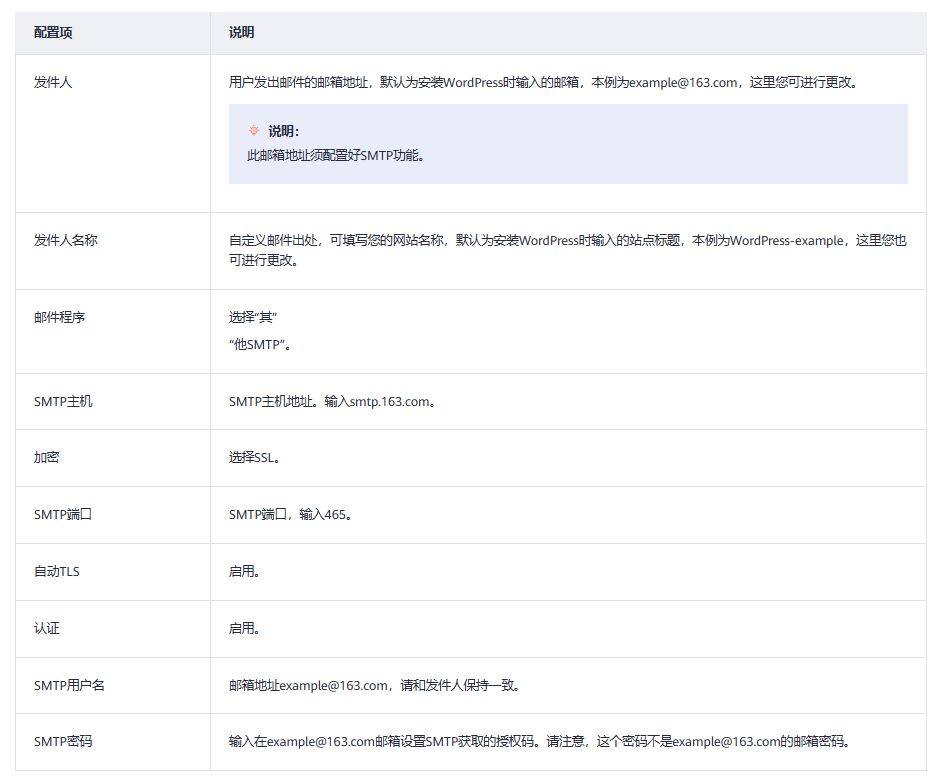Click the text “他SMTP”。
Image resolution: width=941 pixels, height=781 pixels.
[x=260, y=345]
